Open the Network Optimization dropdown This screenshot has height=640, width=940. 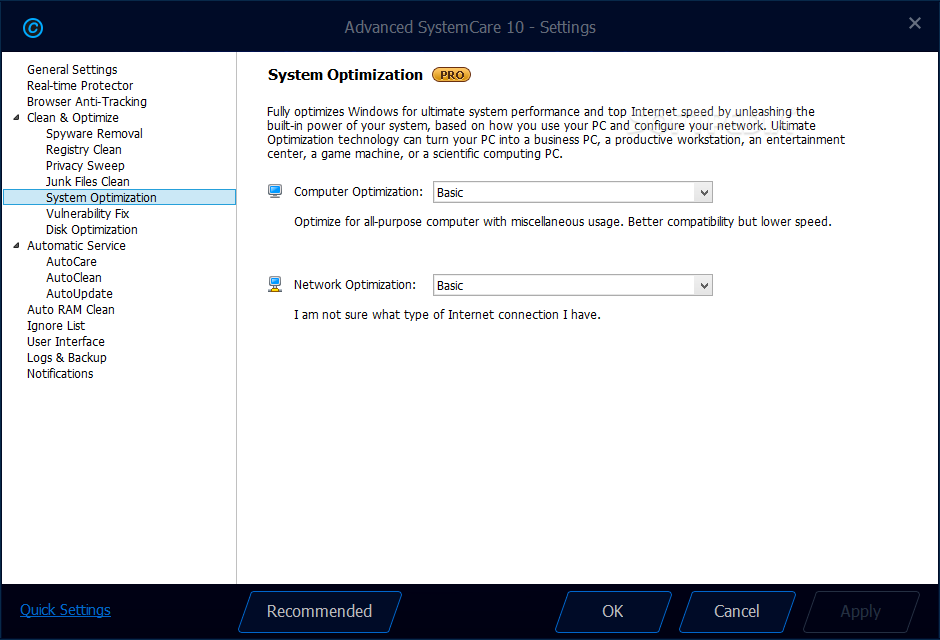click(x=573, y=285)
